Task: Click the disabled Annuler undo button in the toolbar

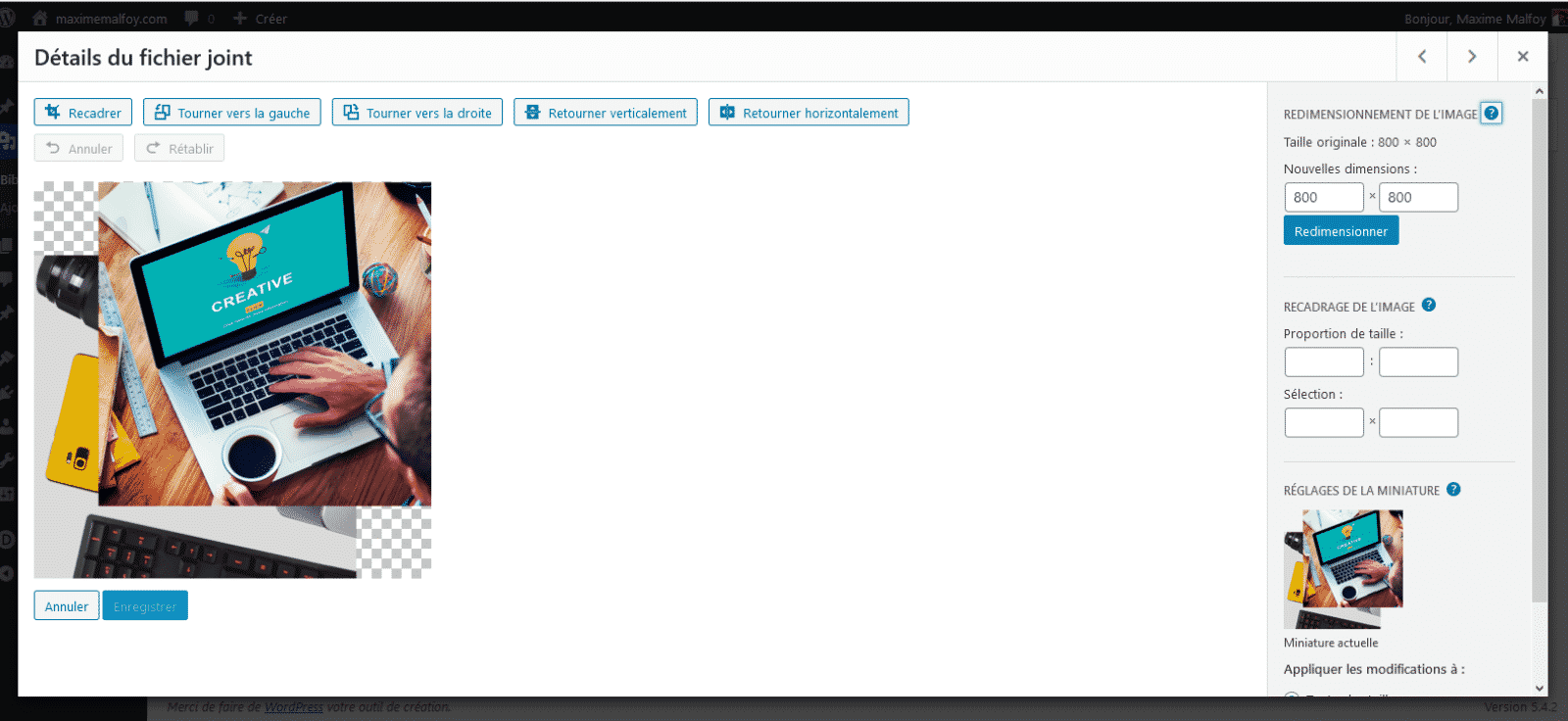Action: pos(78,148)
